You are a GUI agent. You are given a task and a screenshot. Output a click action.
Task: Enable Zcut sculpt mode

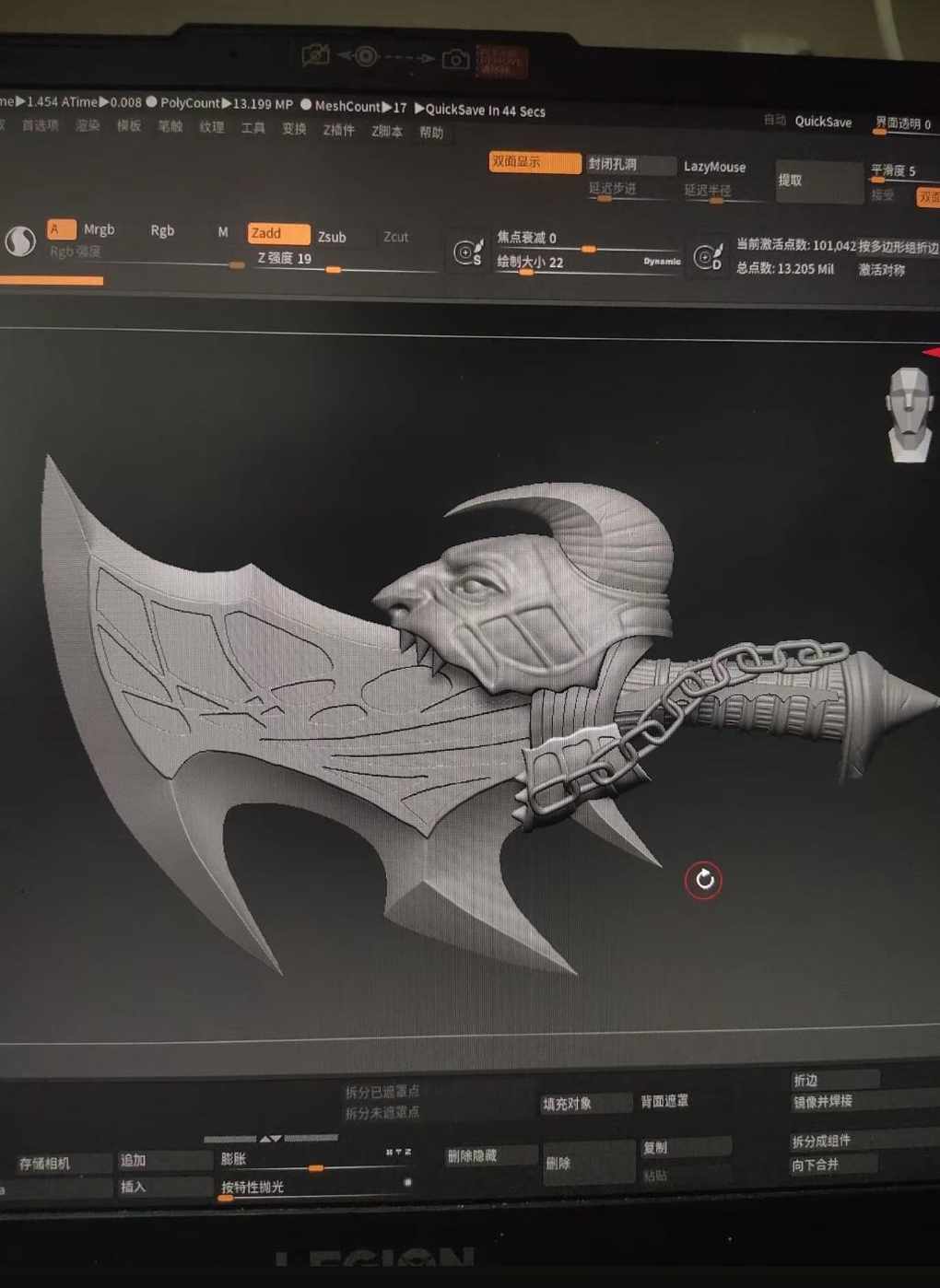(395, 237)
